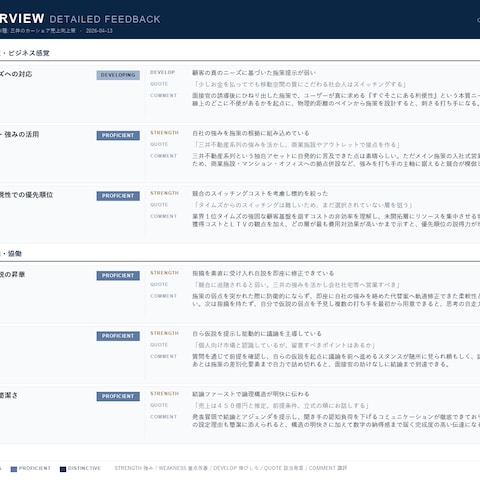Click the quote 売上は４５０億円と推定

[281, 405]
